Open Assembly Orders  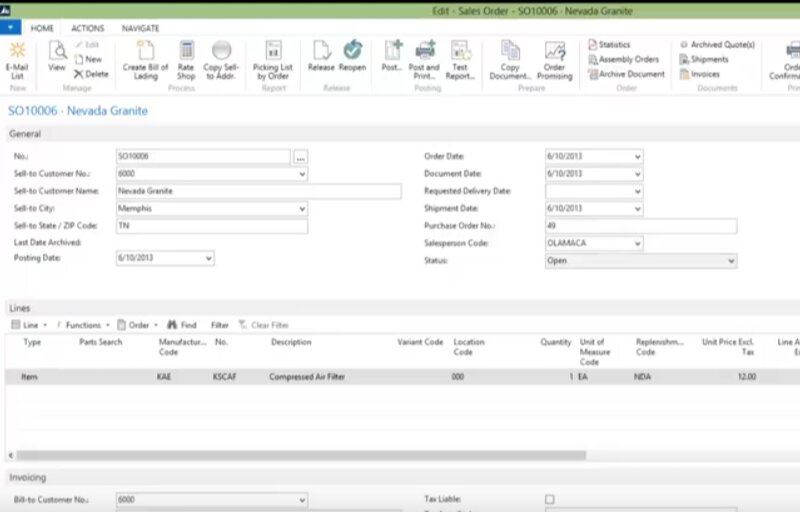click(x=628, y=59)
